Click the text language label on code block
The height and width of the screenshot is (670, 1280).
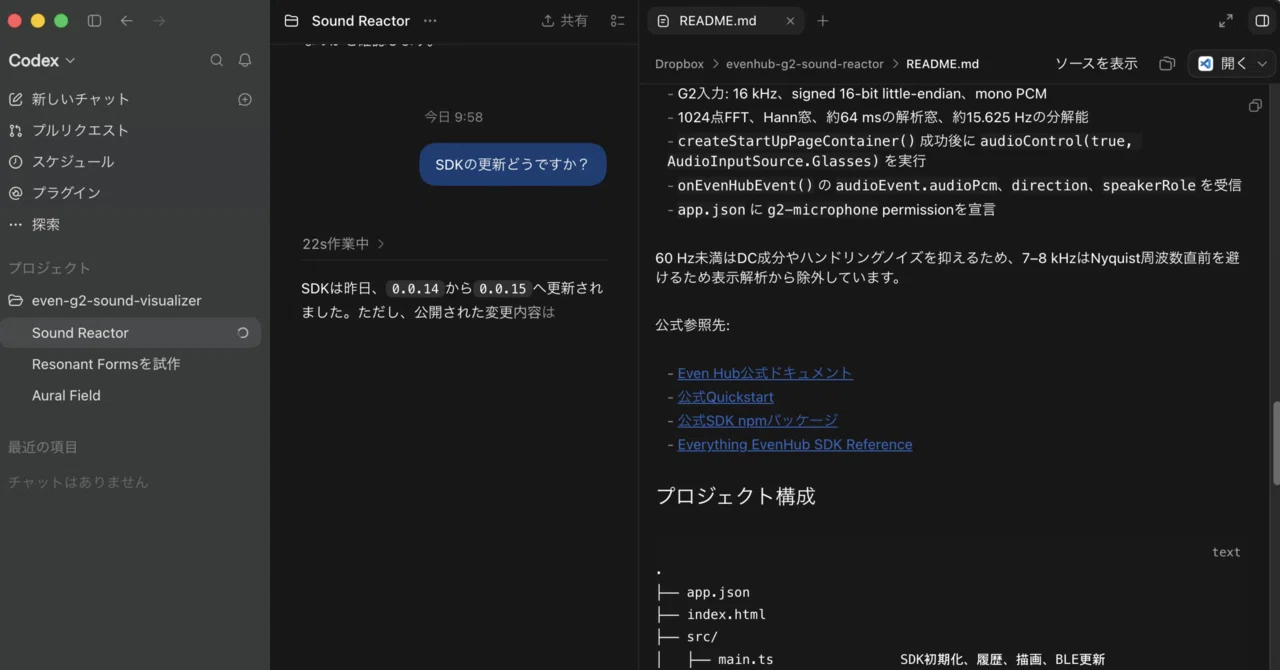[x=1226, y=552]
